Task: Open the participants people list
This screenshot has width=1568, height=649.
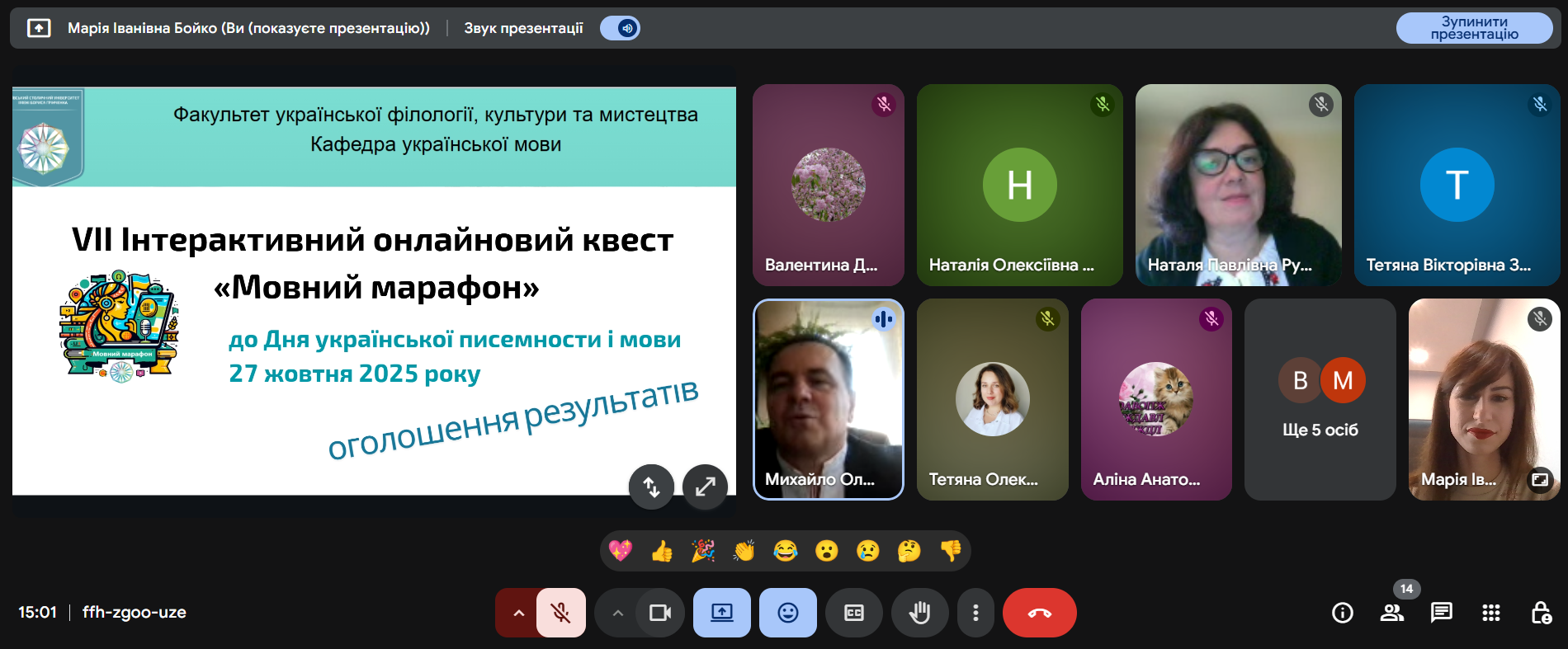Action: 1392,613
